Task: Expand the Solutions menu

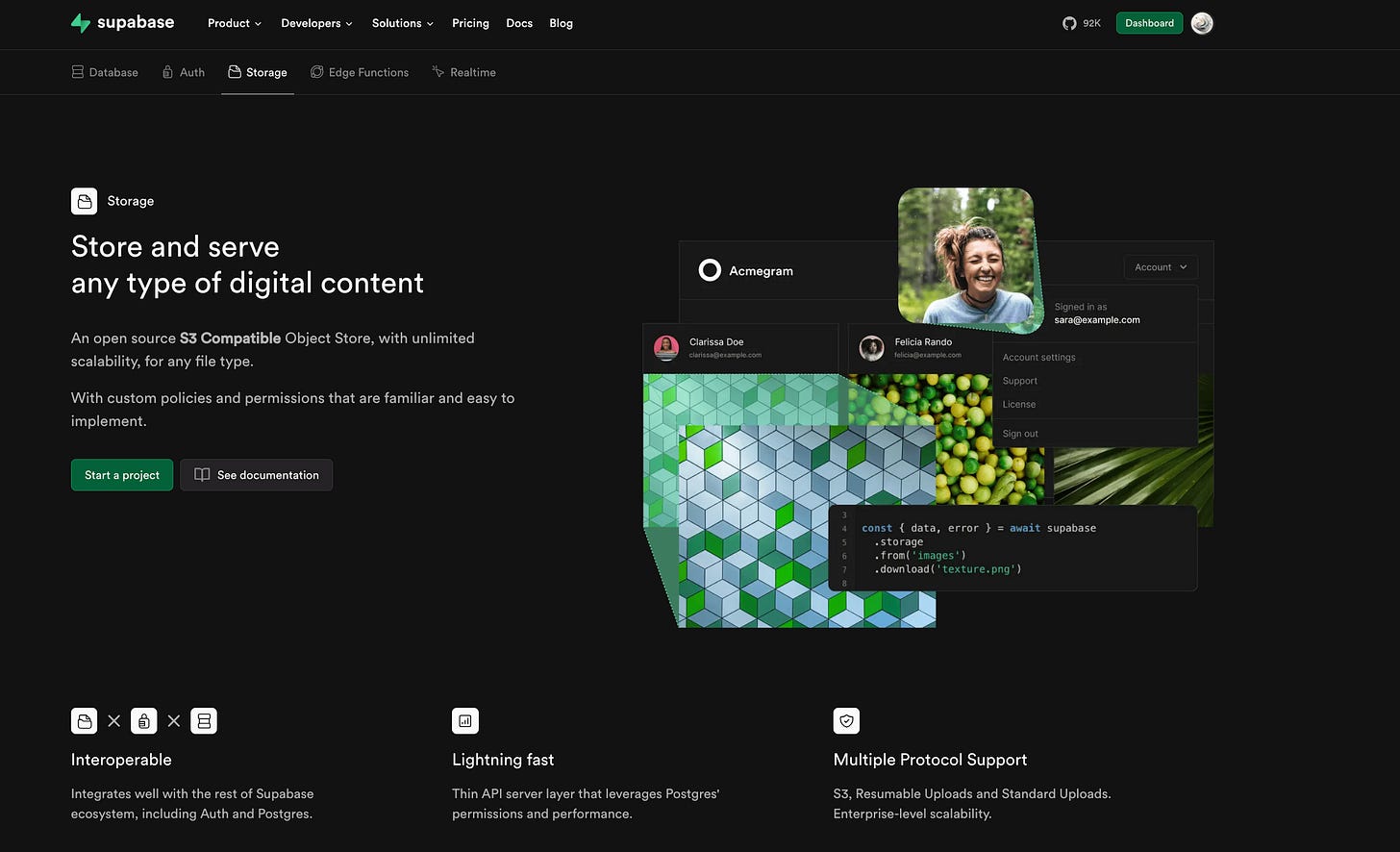Action: pos(403,23)
